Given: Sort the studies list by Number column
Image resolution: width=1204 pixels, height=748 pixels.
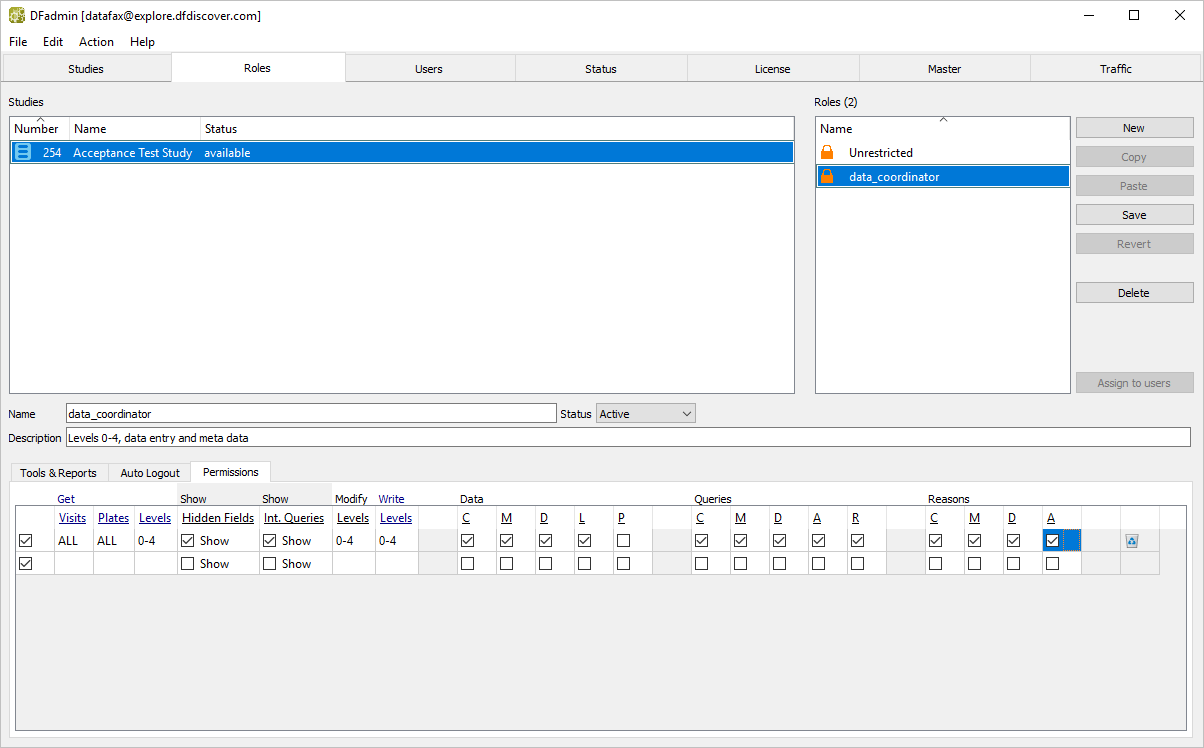Looking at the screenshot, I should click(x=36, y=129).
